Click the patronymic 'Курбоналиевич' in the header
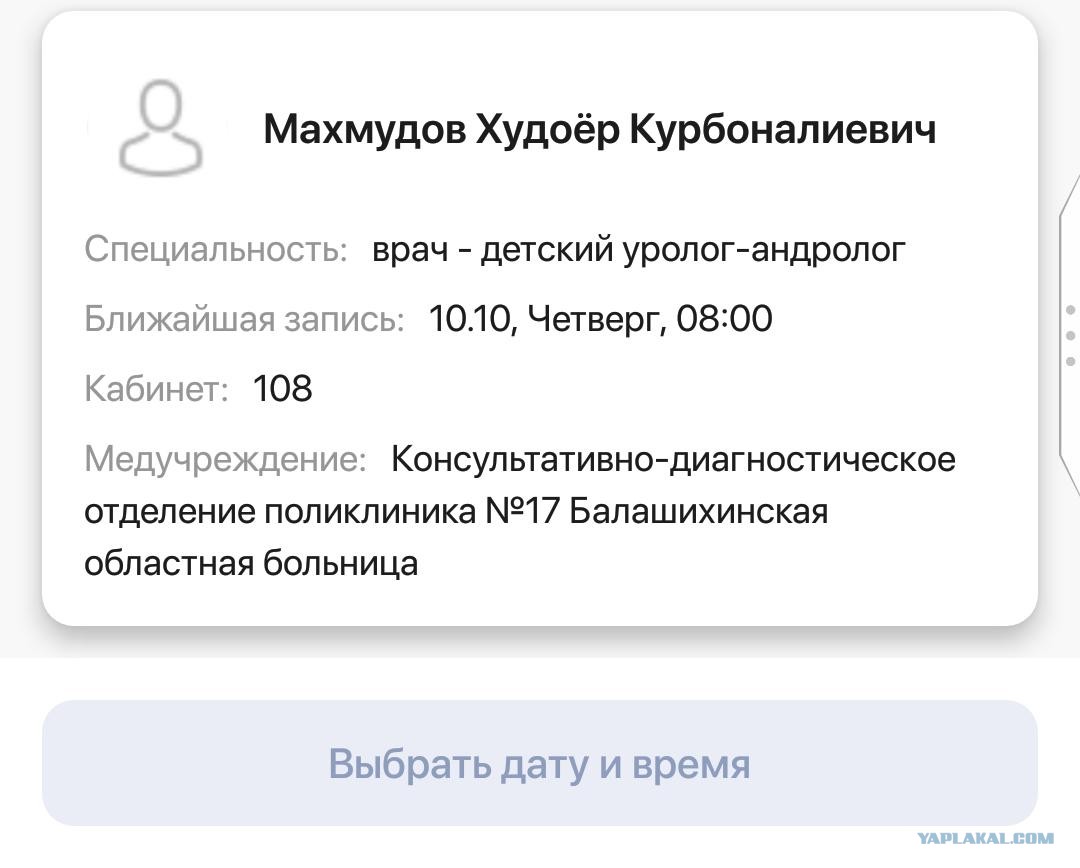The width and height of the screenshot is (1080, 868). pos(783,129)
